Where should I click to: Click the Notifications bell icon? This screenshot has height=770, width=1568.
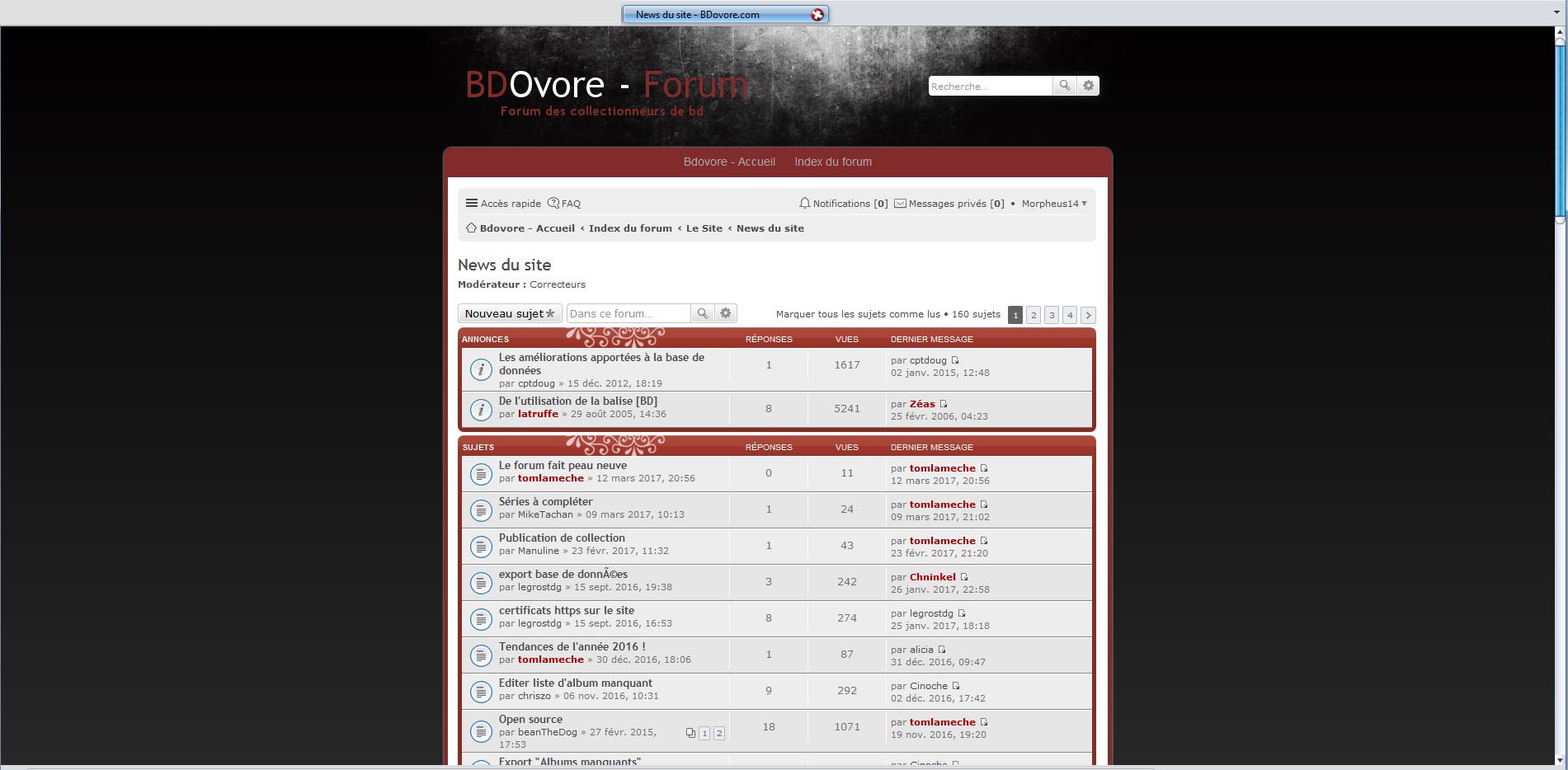tap(804, 203)
